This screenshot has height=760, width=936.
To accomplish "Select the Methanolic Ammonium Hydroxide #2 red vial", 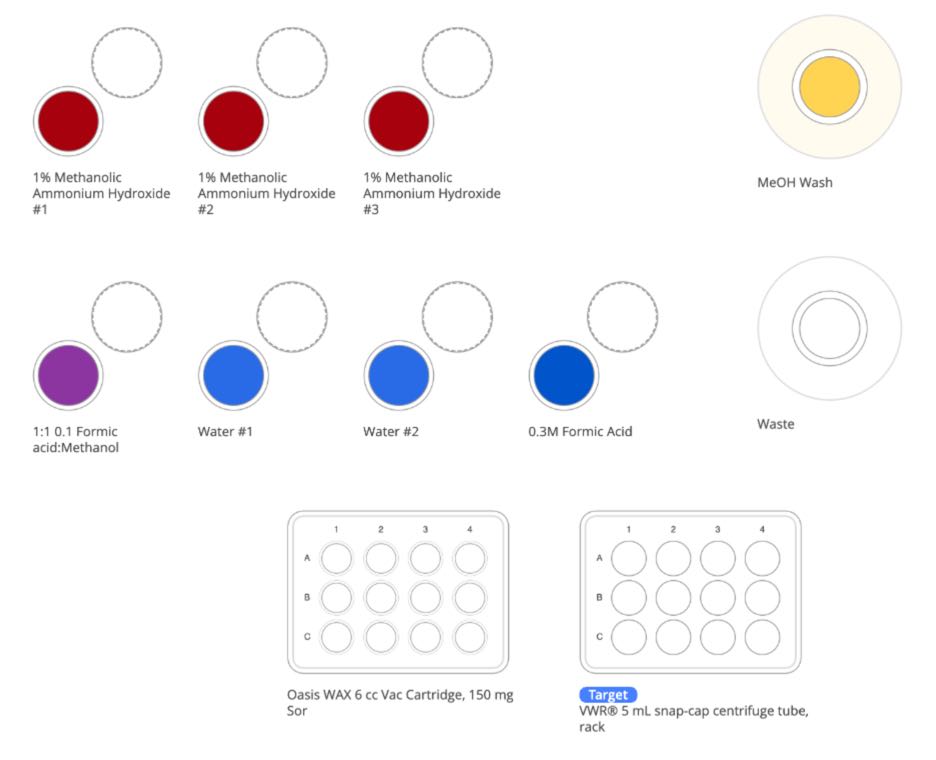I will [x=233, y=120].
